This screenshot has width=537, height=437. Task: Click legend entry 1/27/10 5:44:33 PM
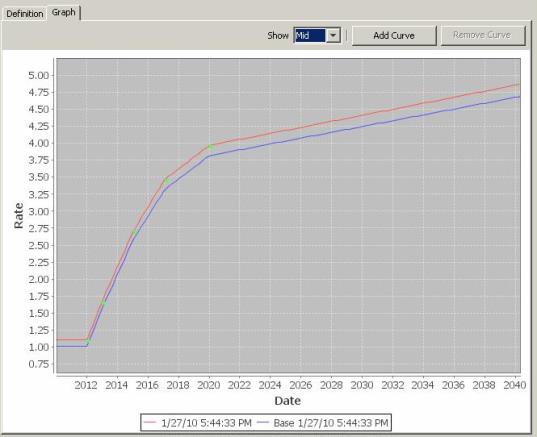coord(206,423)
